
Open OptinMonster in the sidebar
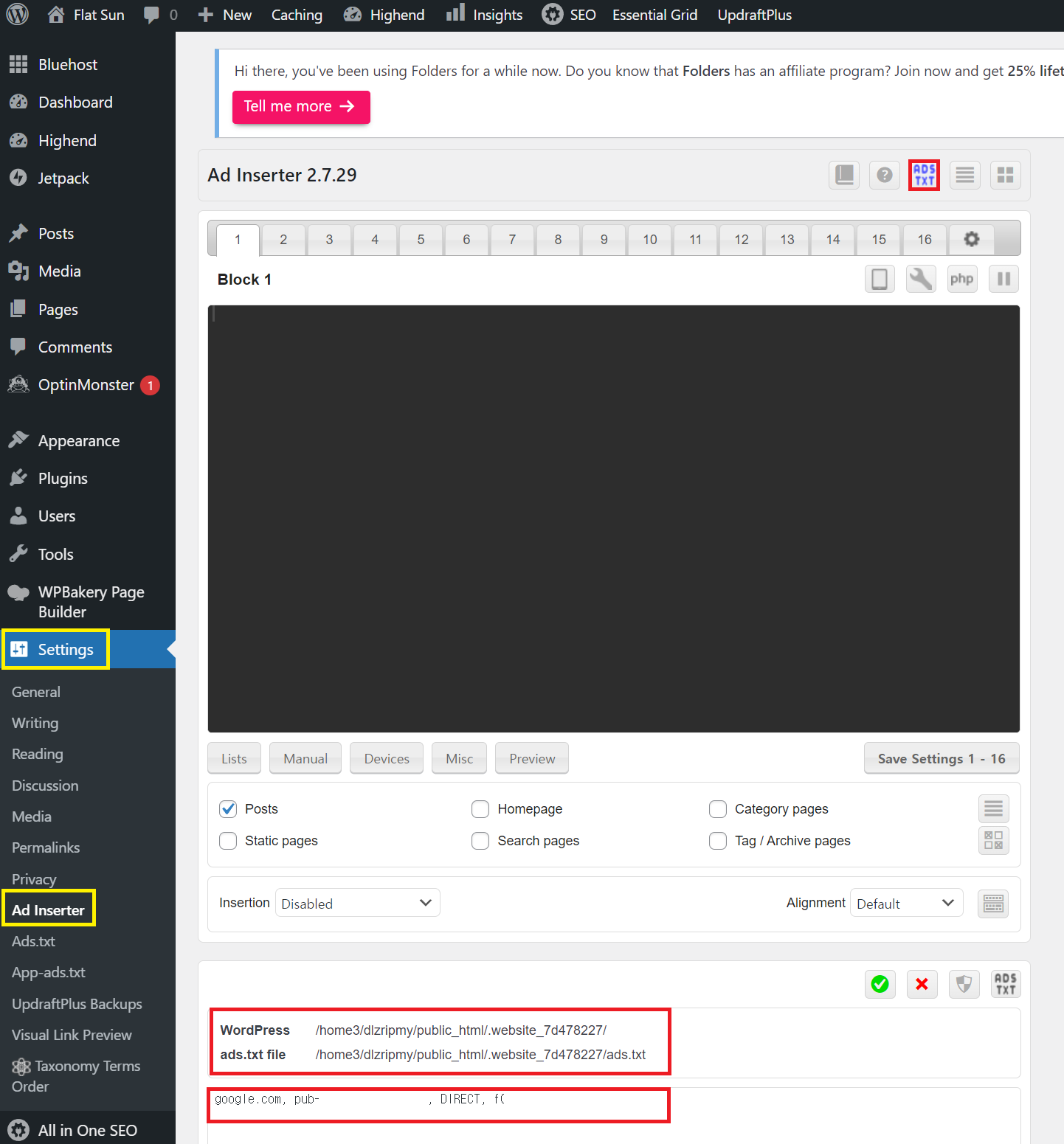pyautogui.click(x=88, y=385)
